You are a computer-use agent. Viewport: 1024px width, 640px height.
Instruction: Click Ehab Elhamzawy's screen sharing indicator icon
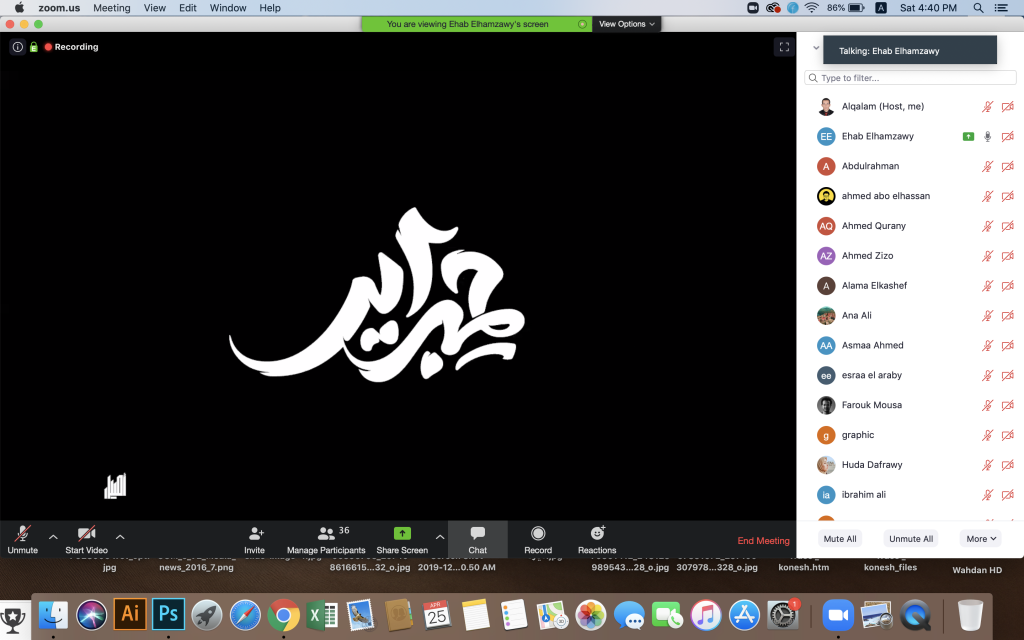point(968,136)
